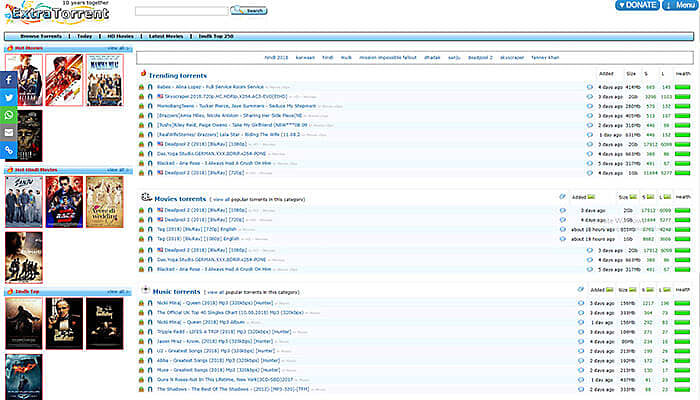Open the Dark Knight poster thumbnail
Image resolution: width=700 pixels, height=400 pixels.
(24, 377)
